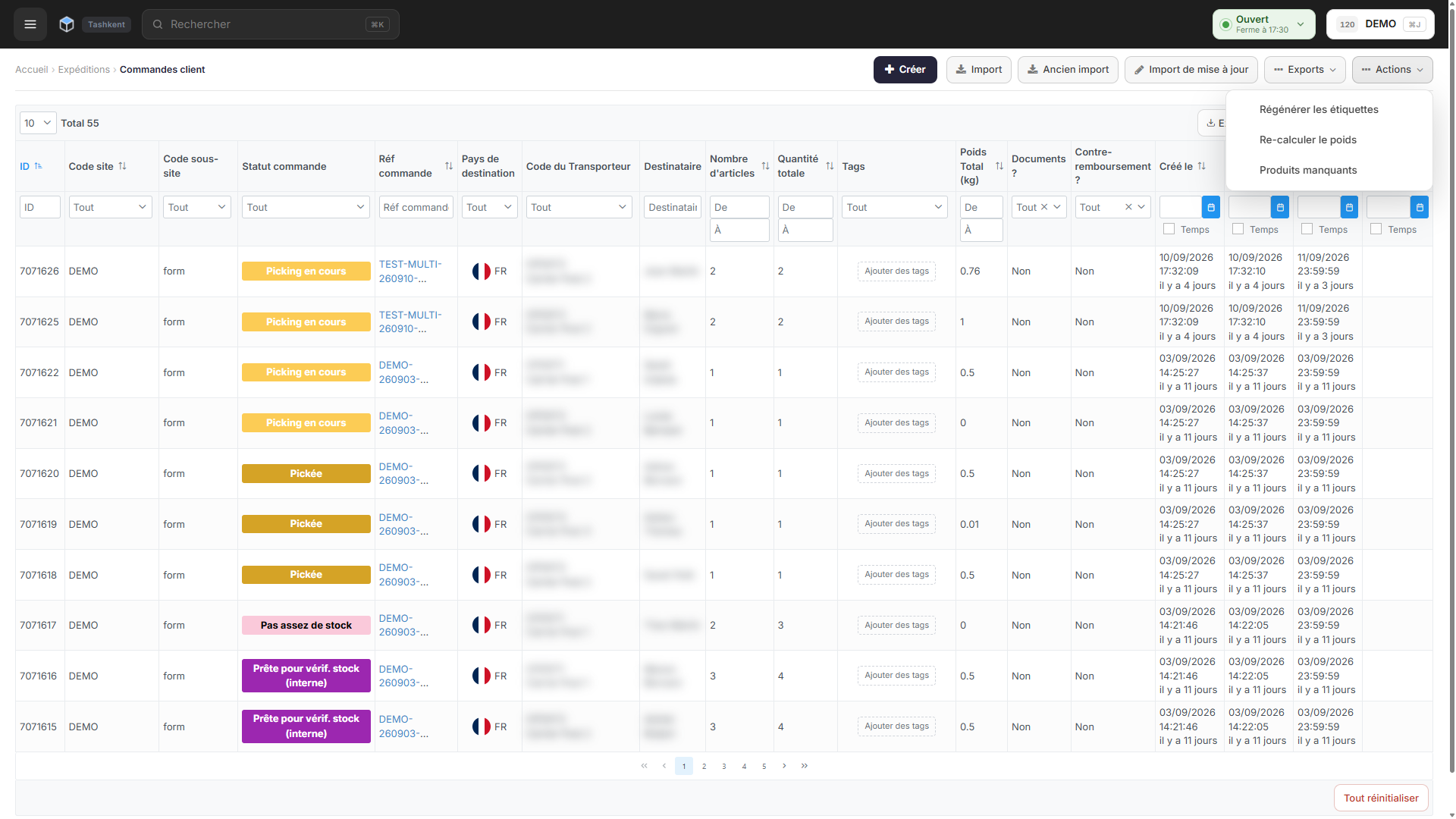Open the third date column calendar picker
The height and width of the screenshot is (819, 1456).
coord(1349,207)
